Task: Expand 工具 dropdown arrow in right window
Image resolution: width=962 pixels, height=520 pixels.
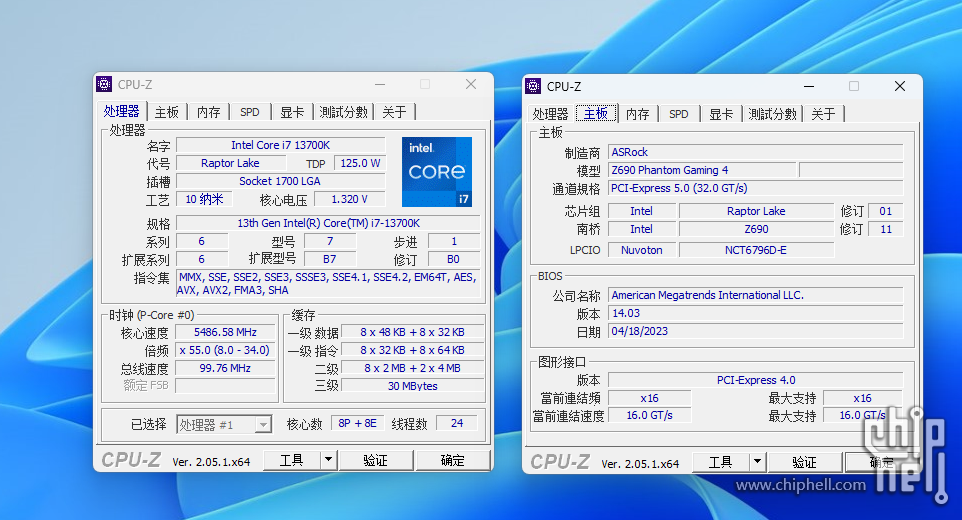Action: (x=758, y=462)
